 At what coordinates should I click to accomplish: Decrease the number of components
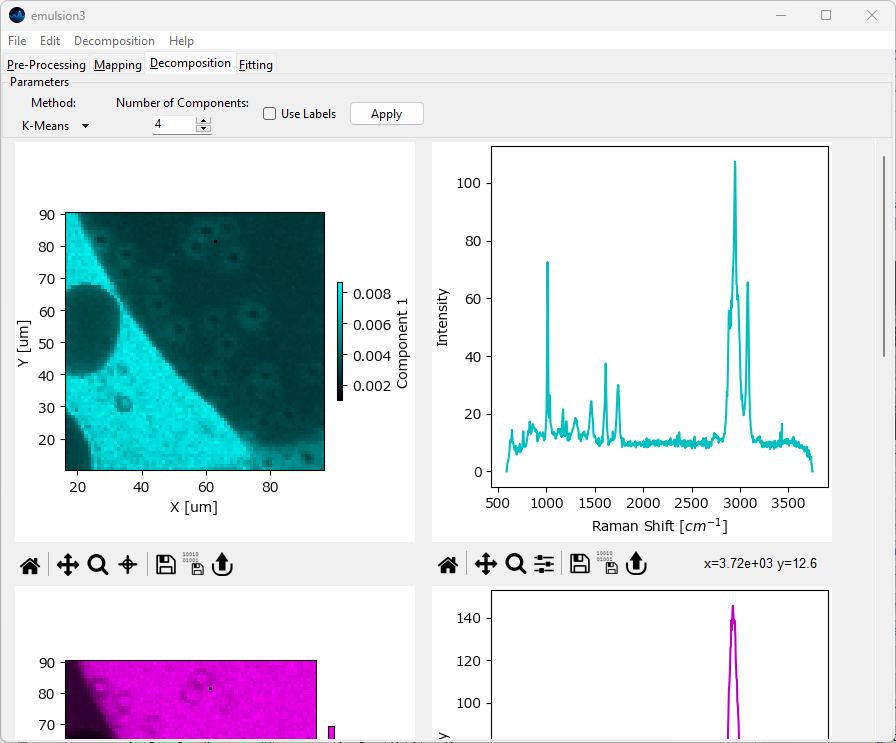(x=204, y=129)
